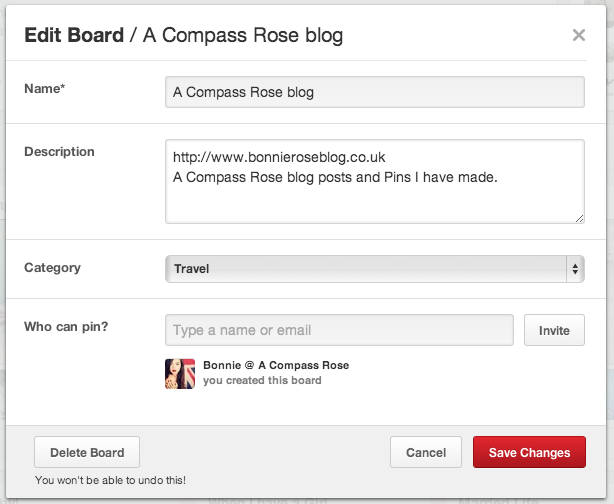Viewport: 614px width, 504px height.
Task: Click the Delete Board button
Action: pyautogui.click(x=87, y=453)
